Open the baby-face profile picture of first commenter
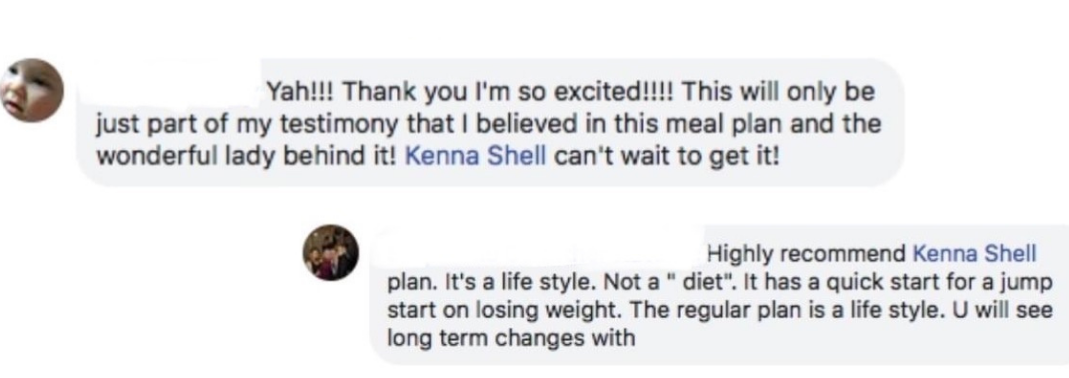 [32, 90]
